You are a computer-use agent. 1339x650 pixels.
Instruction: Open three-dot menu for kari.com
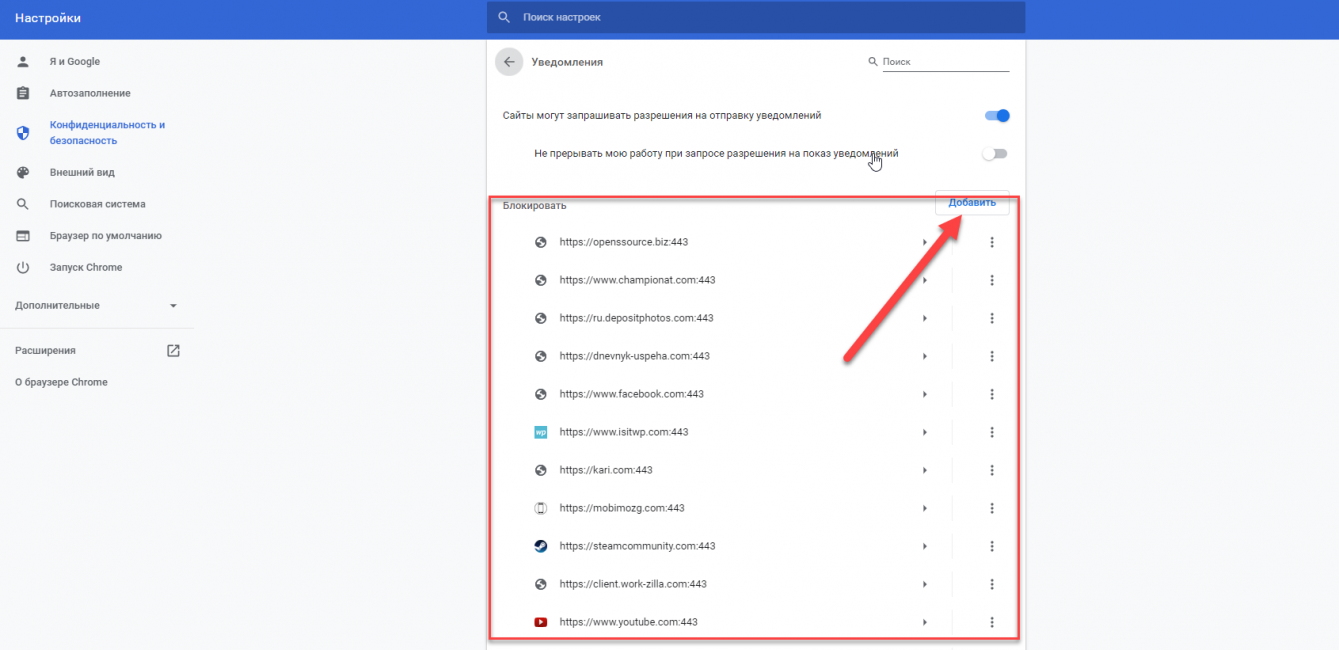(x=991, y=470)
